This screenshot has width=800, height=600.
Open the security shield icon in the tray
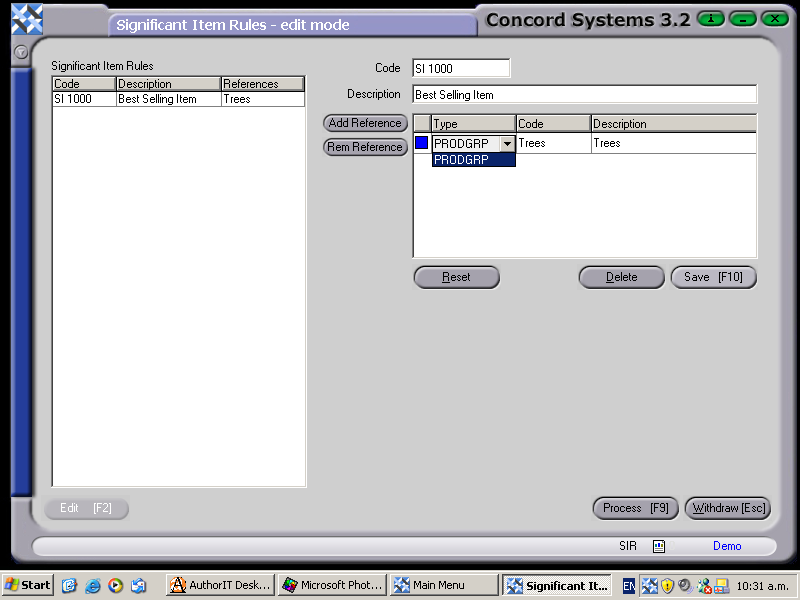tap(668, 584)
